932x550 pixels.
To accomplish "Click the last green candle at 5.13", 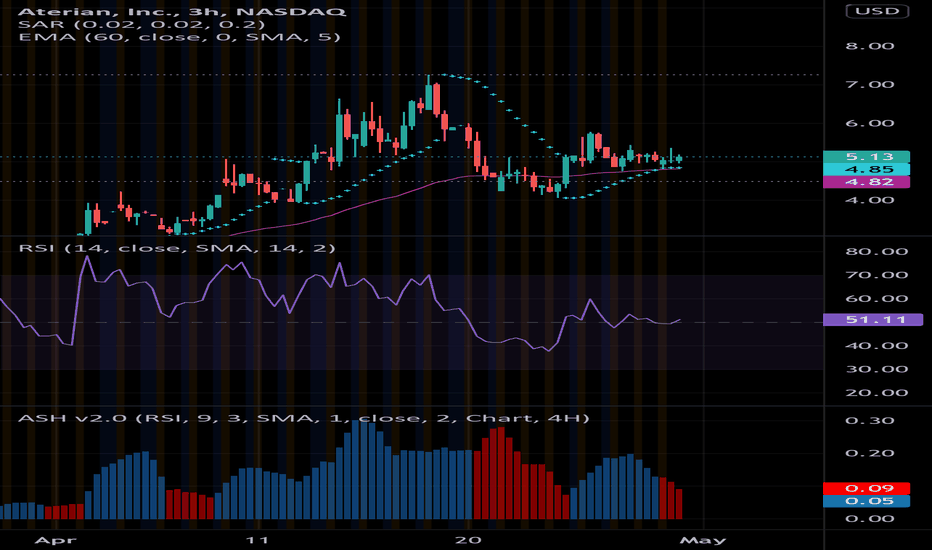I will [679, 158].
